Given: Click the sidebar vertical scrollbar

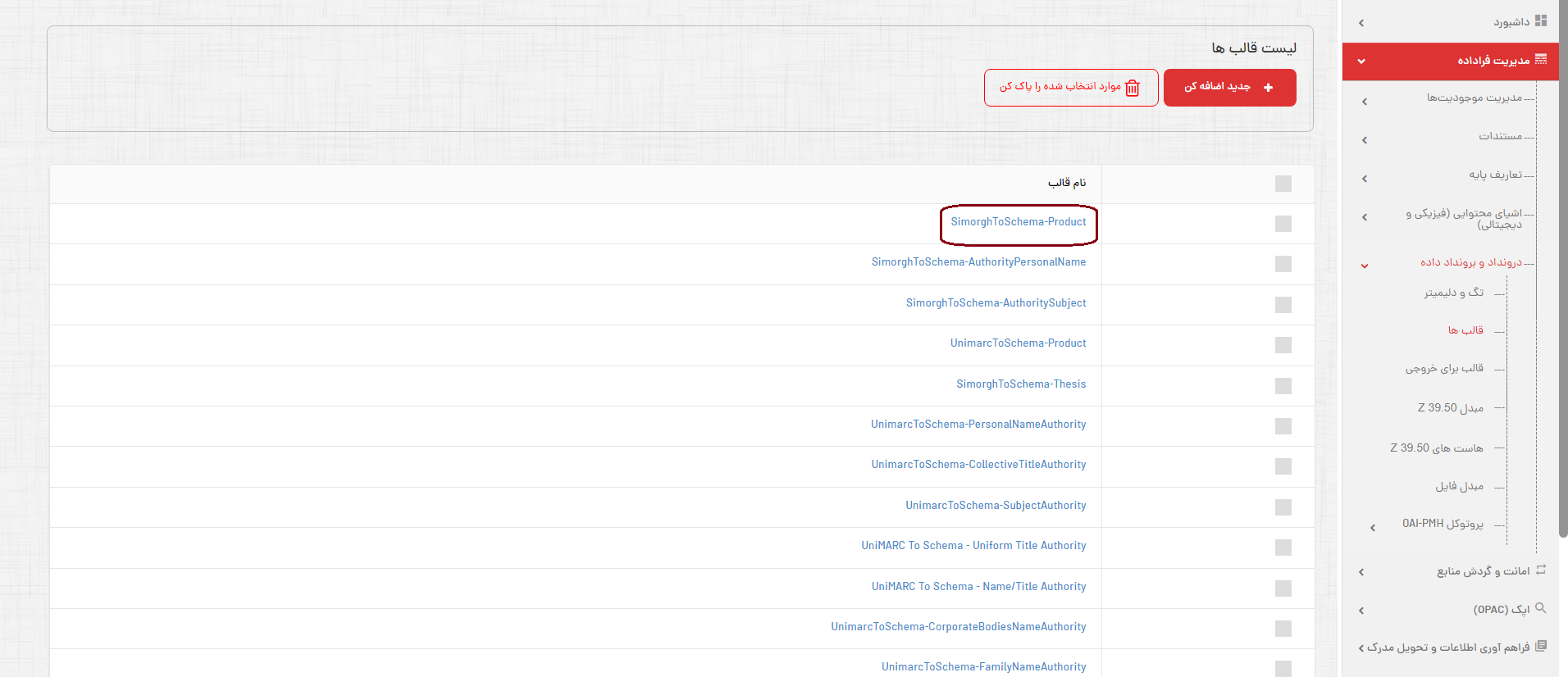Looking at the screenshot, I should pyautogui.click(x=1563, y=270).
